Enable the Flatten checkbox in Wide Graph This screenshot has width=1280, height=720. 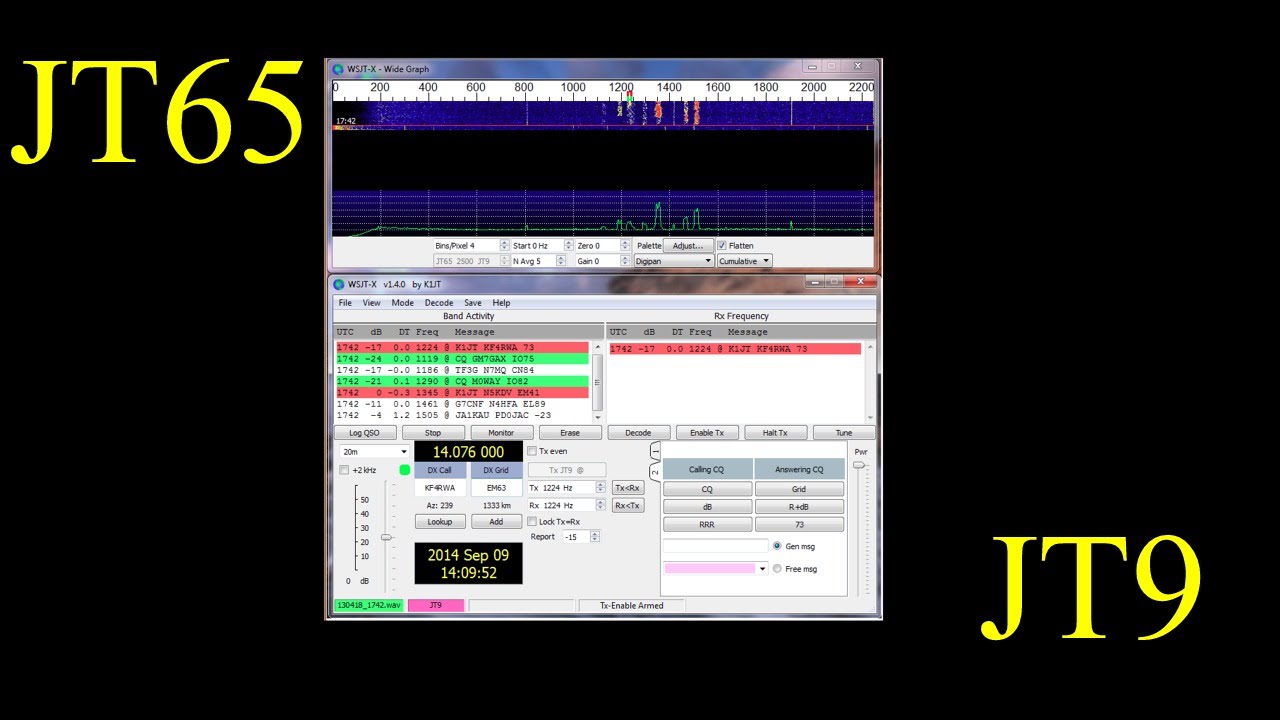(722, 246)
